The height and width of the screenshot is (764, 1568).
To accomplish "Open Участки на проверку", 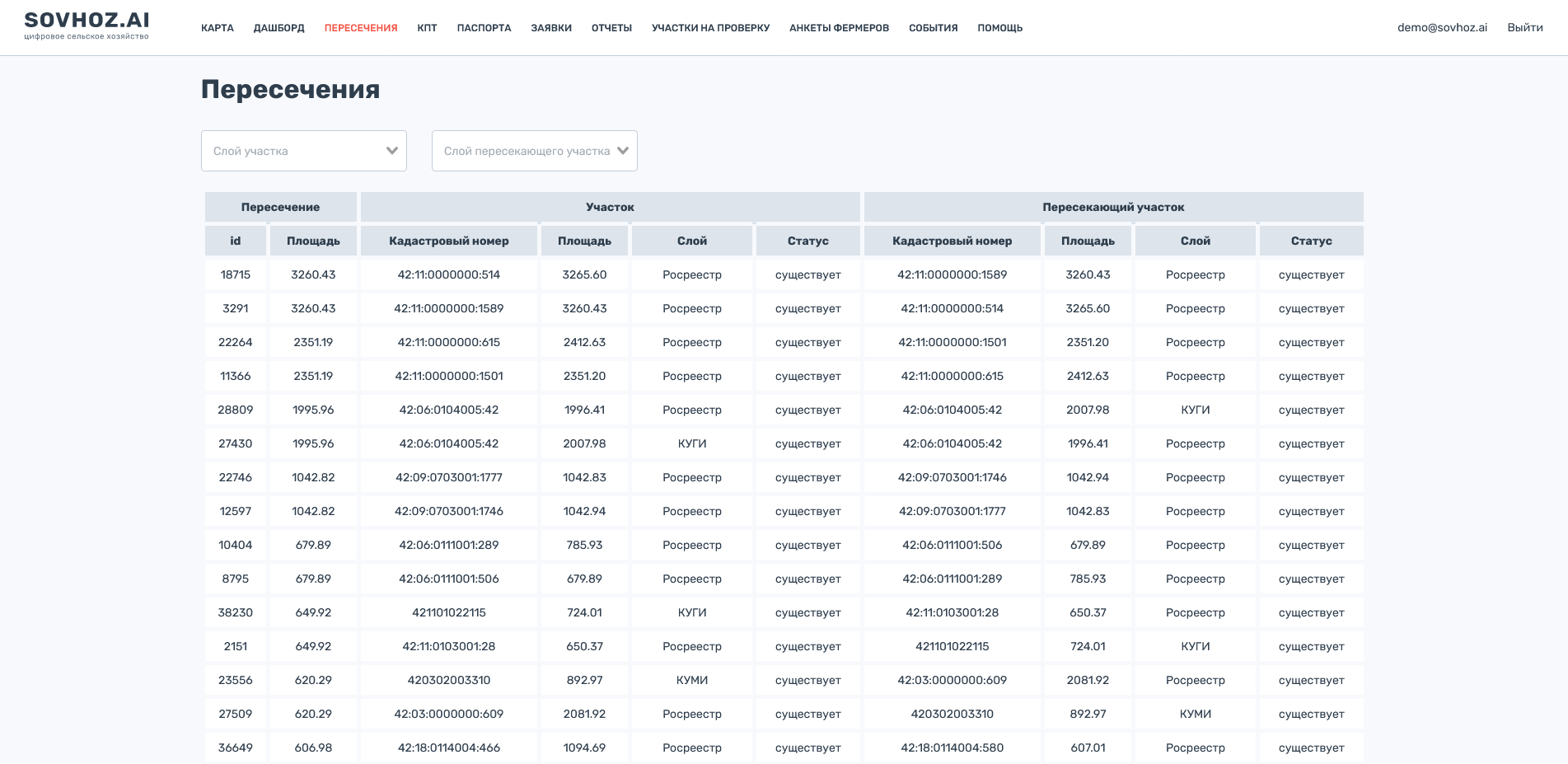I will point(710,28).
